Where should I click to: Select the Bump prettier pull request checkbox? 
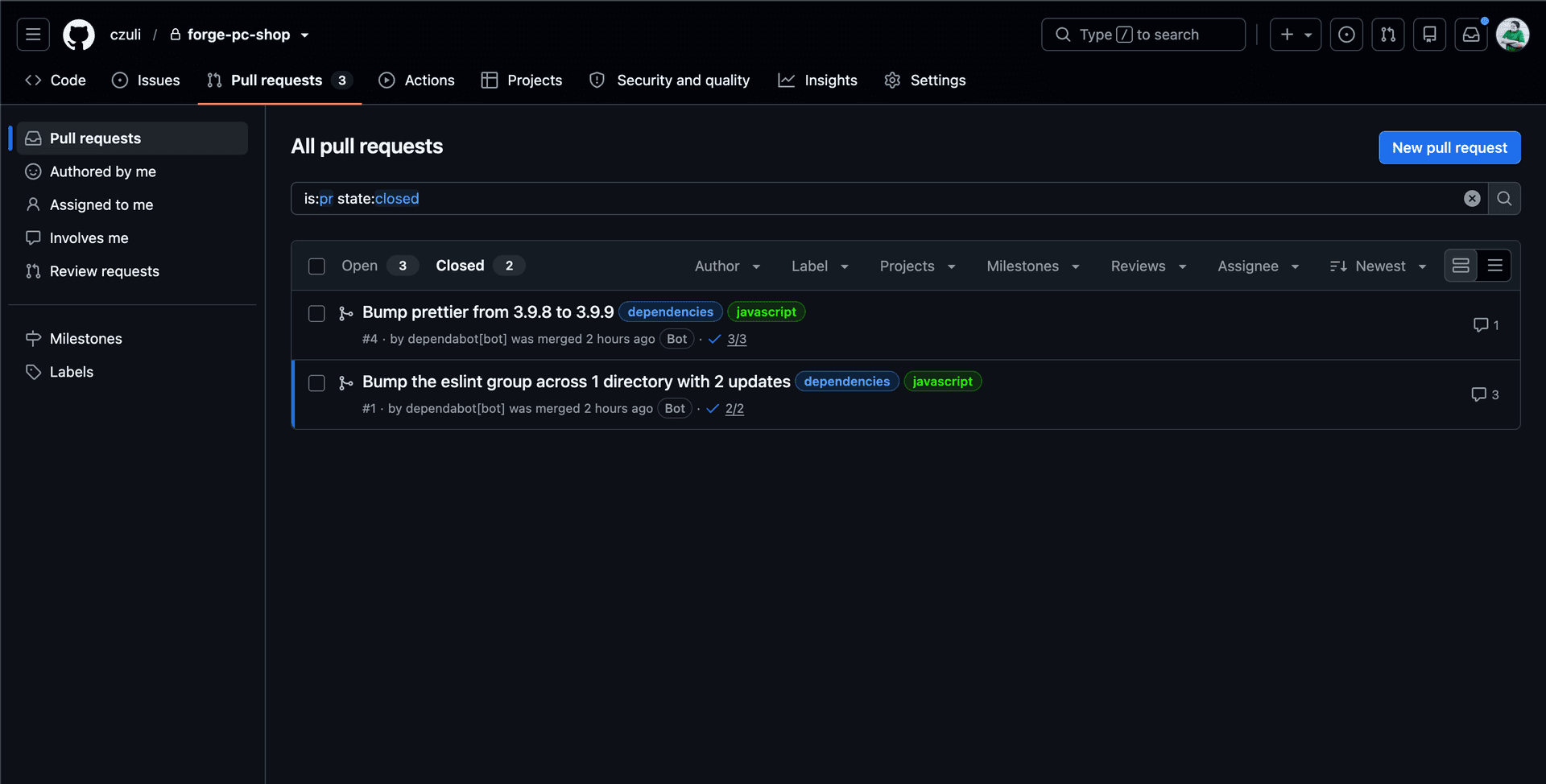tap(316, 314)
